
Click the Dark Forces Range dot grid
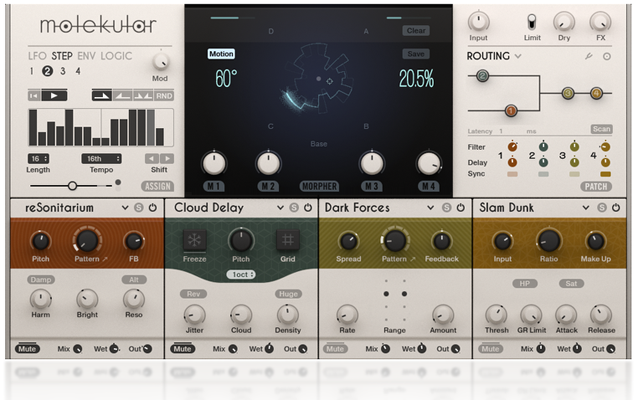point(395,299)
